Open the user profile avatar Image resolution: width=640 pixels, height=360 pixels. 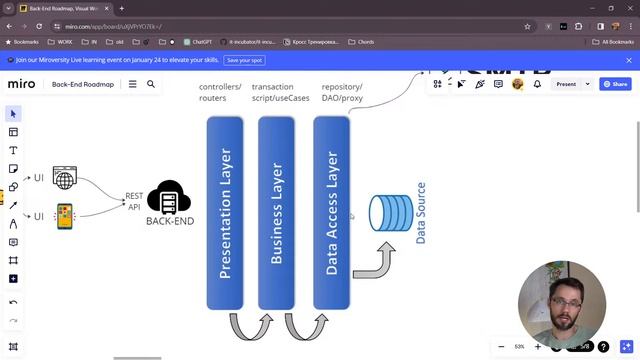pyautogui.click(x=518, y=84)
